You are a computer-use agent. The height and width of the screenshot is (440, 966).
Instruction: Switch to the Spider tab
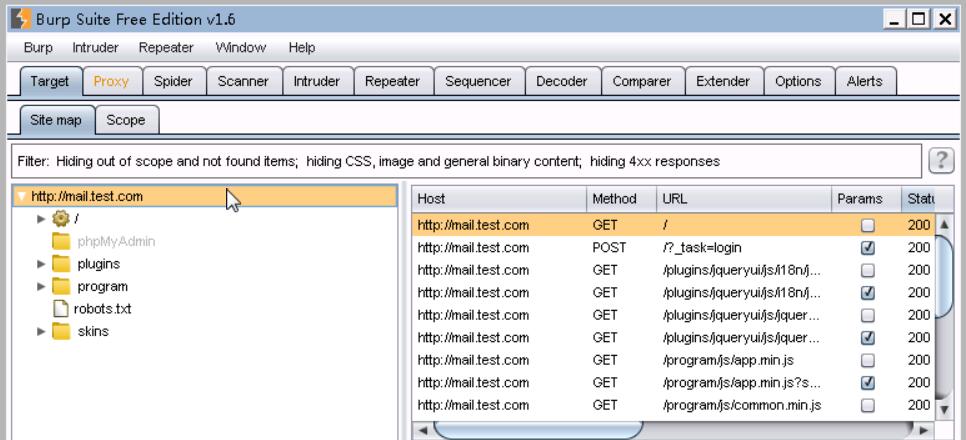pos(173,81)
